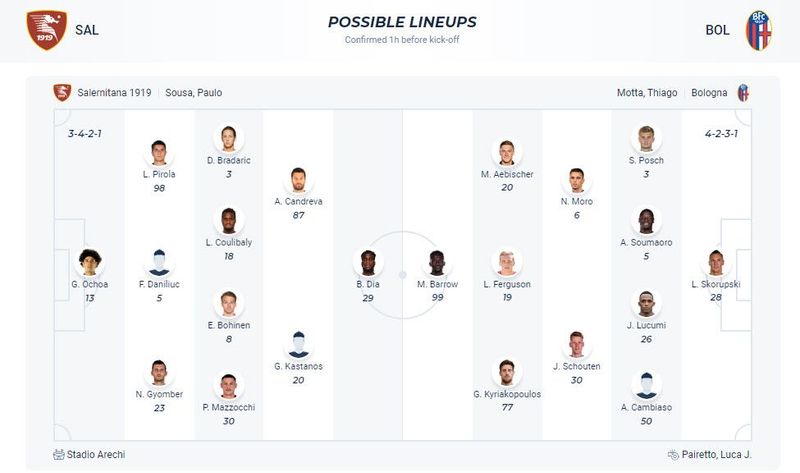Click the SAL team abbreviation
This screenshot has width=800, height=473.
tap(87, 30)
